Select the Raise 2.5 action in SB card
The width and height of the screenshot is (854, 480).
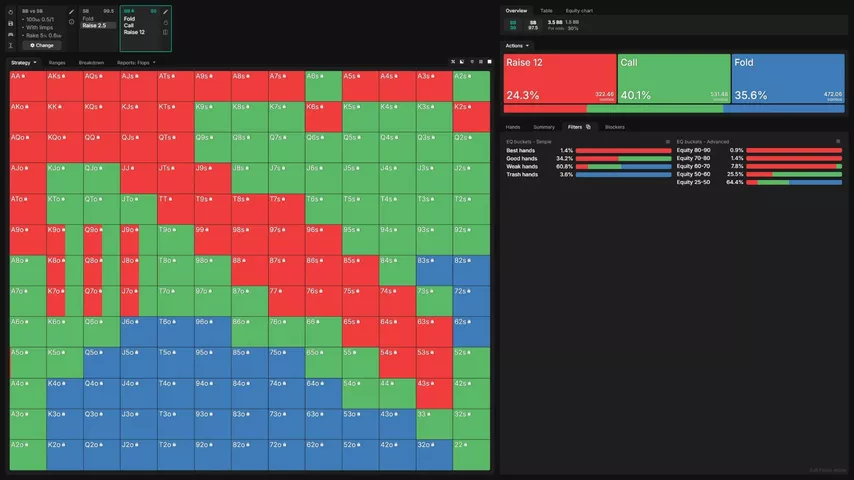[94, 25]
